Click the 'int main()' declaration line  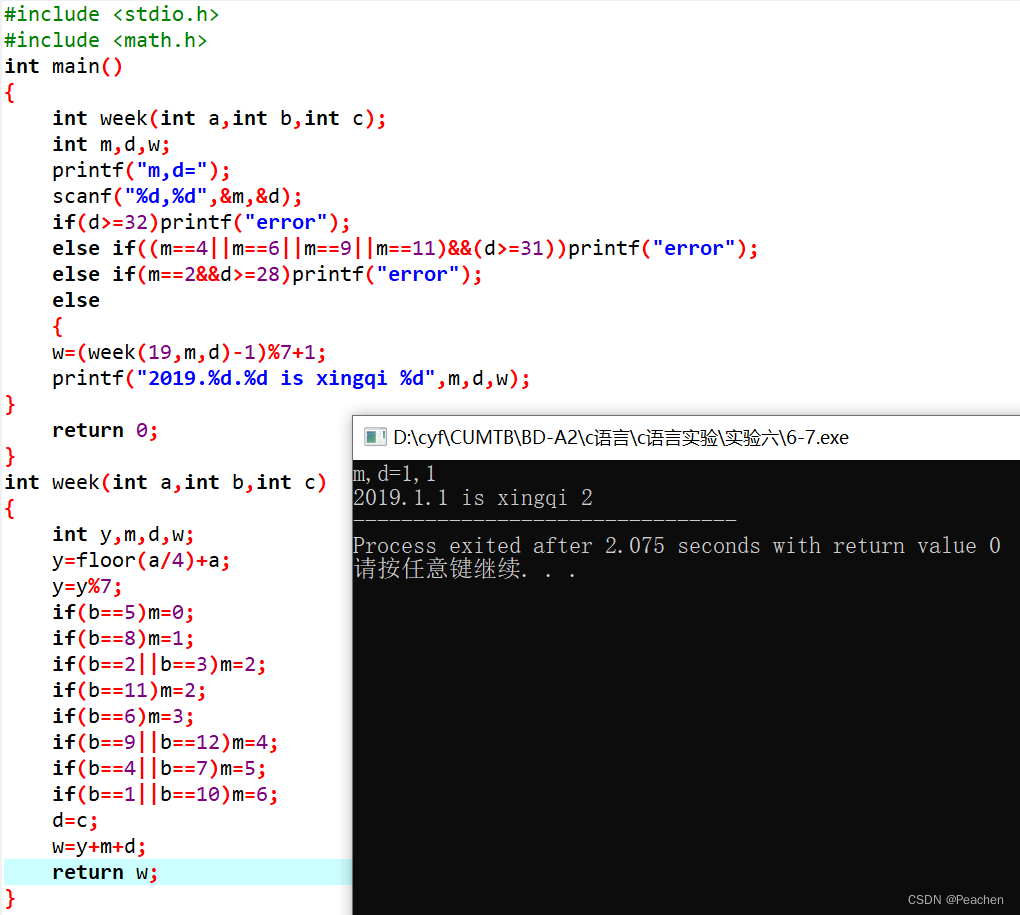[x=63, y=66]
